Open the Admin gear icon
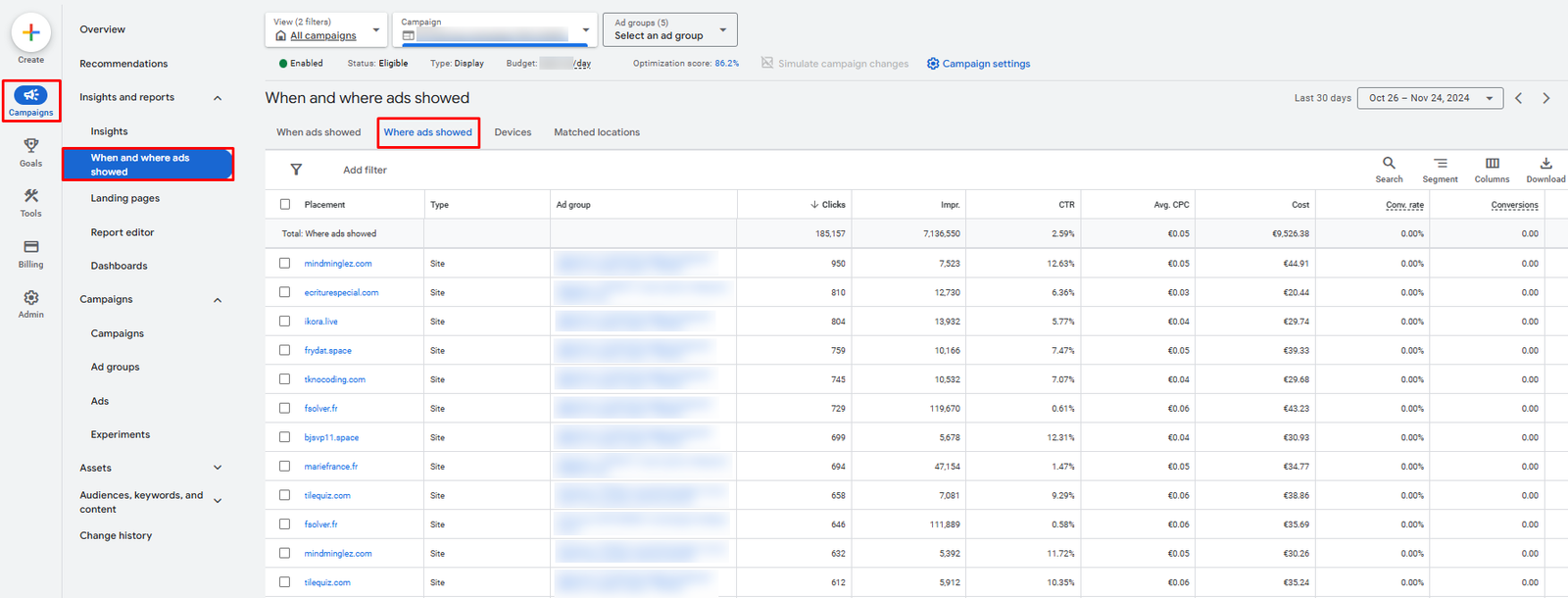The width and height of the screenshot is (1568, 598). [31, 297]
